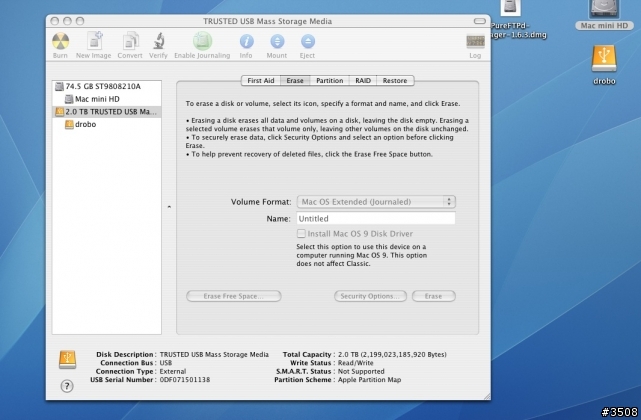641x420 pixels.
Task: Switch to RAID tab
Action: point(363,81)
